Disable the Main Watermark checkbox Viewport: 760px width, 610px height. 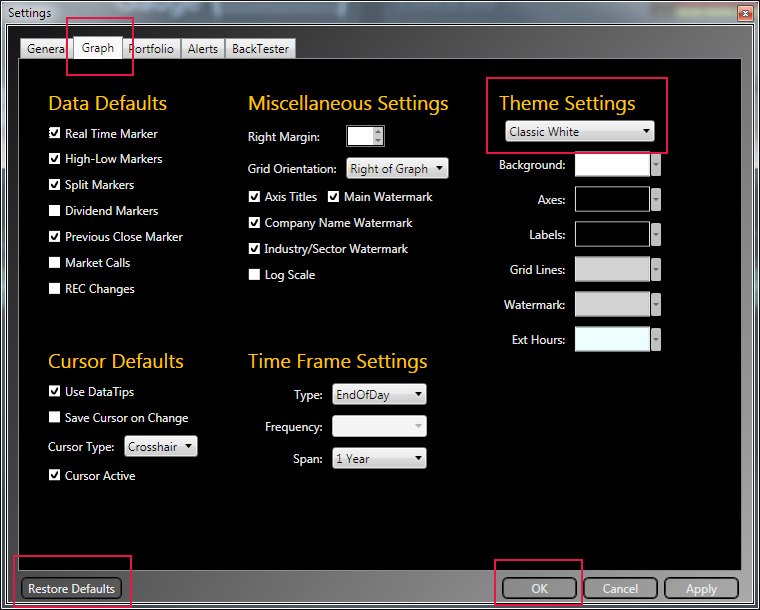334,197
